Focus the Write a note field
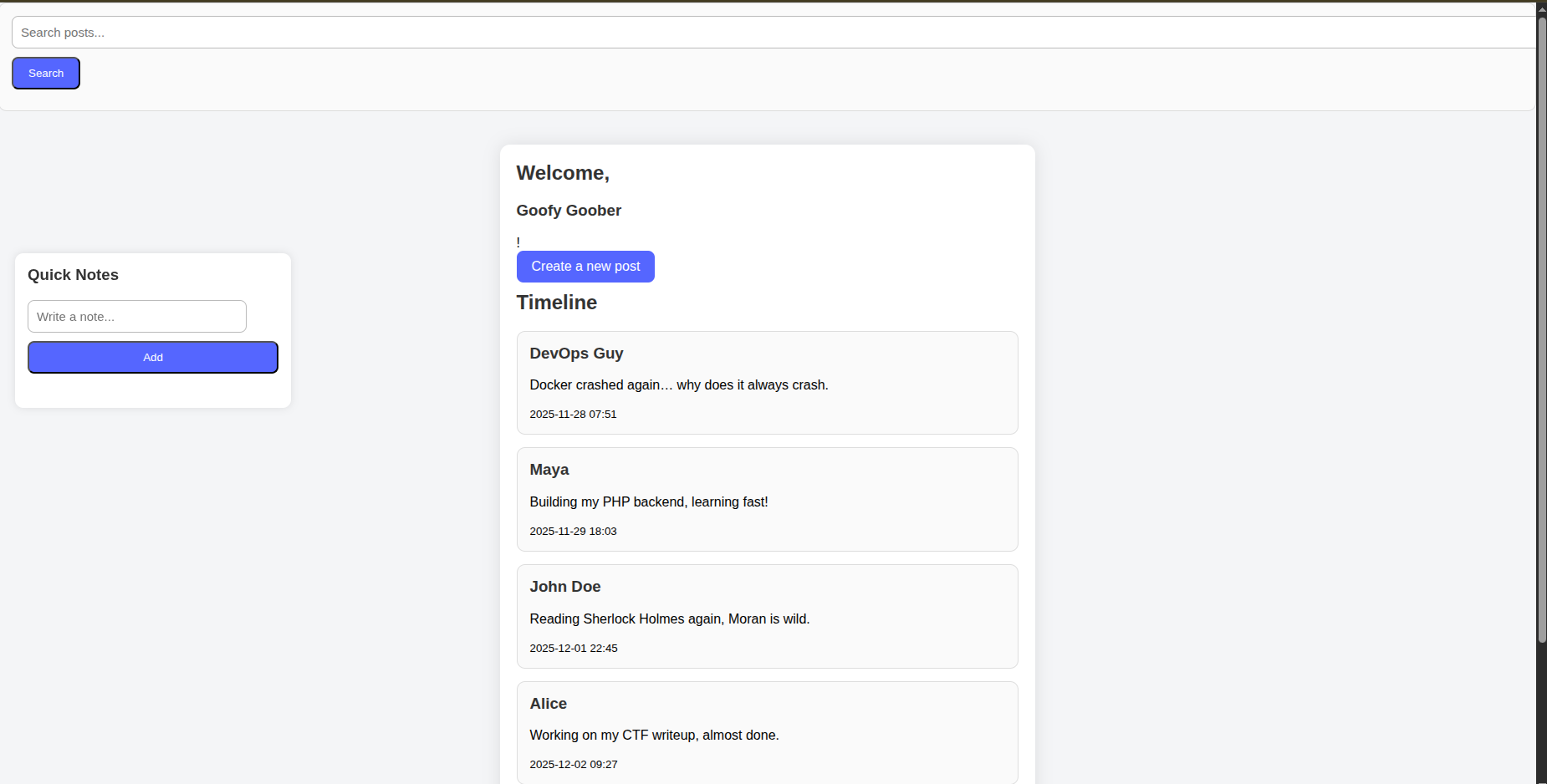 [137, 317]
